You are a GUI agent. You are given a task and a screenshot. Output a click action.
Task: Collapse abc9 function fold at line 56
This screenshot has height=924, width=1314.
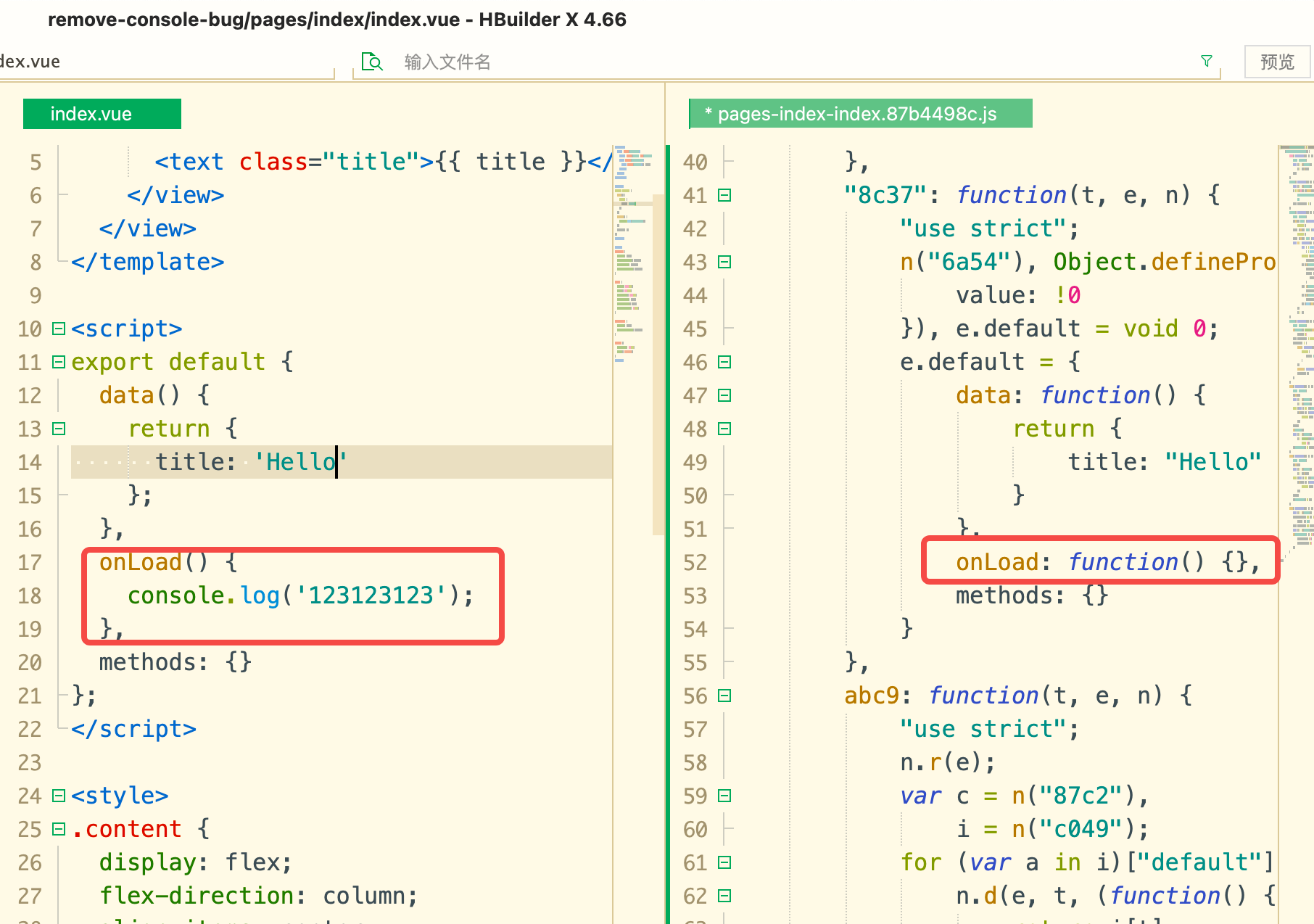pos(724,696)
